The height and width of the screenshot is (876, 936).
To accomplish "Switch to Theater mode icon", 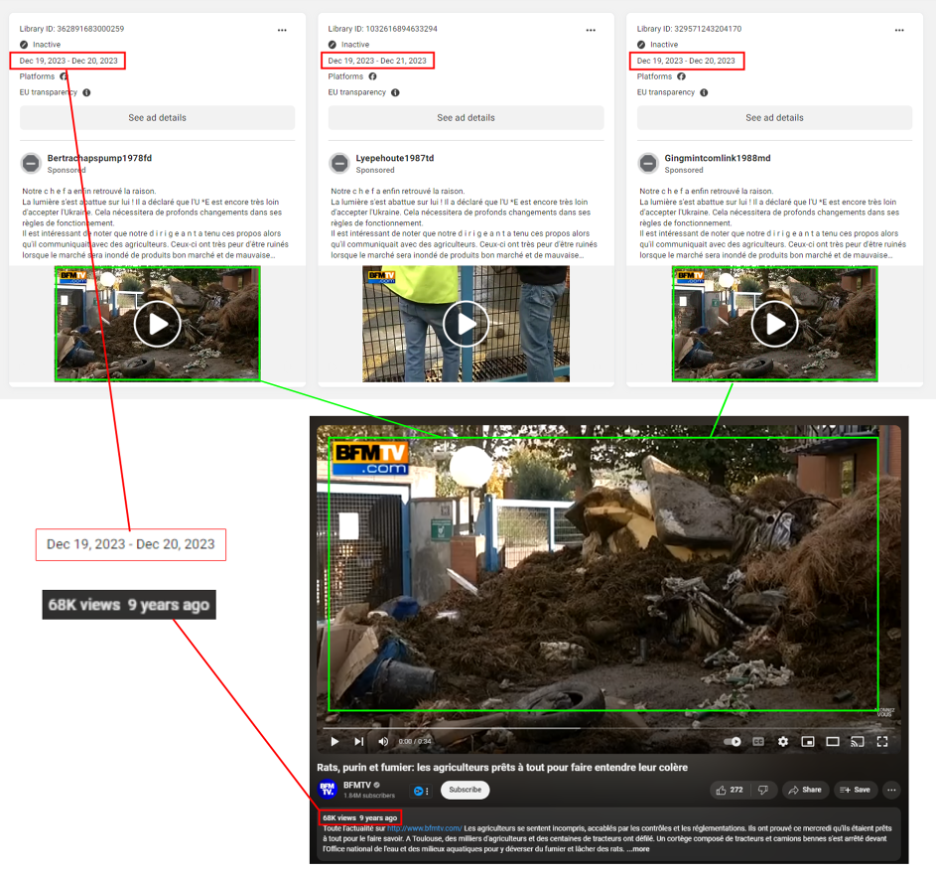I will (x=833, y=742).
